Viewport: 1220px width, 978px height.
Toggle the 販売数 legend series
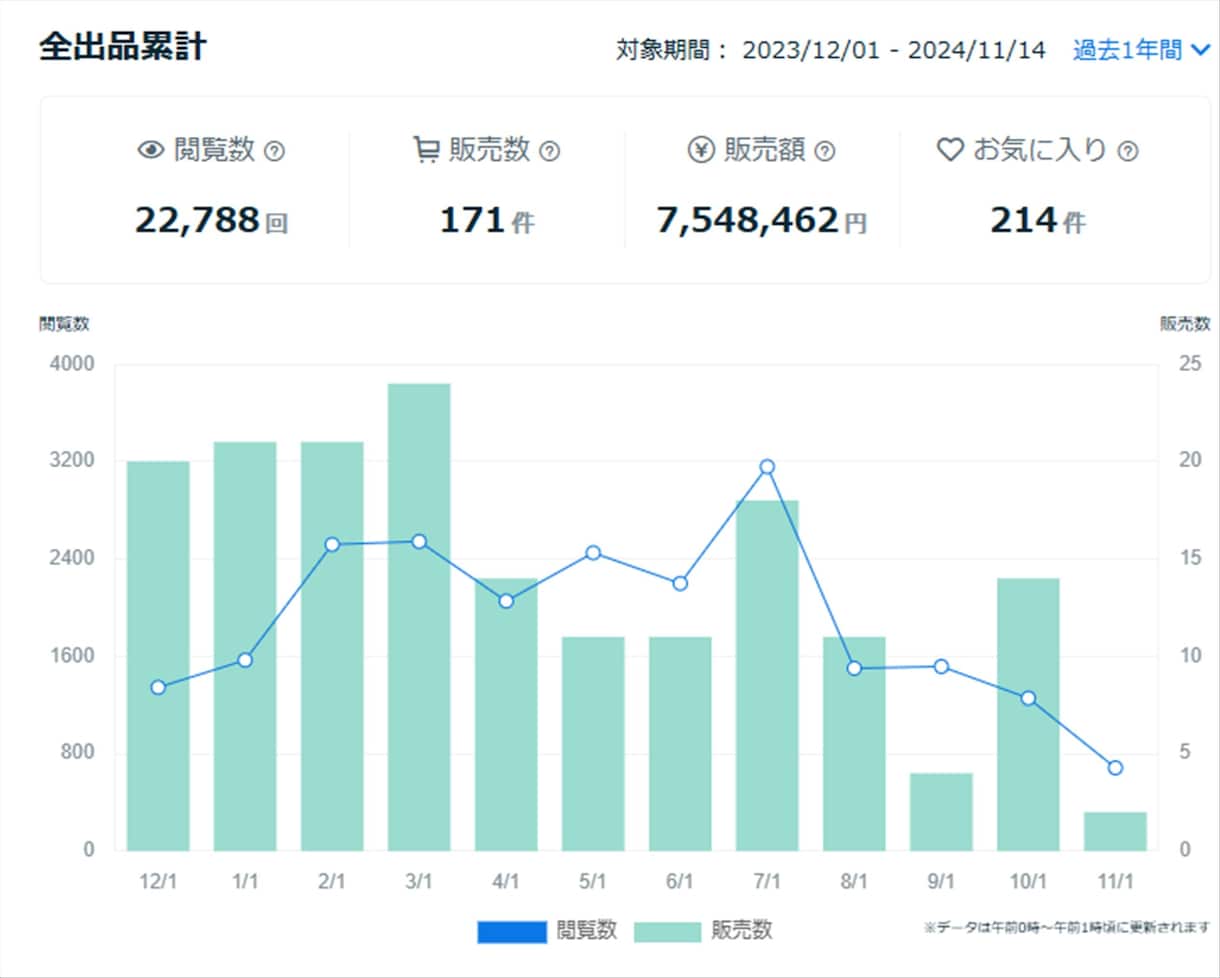pos(703,931)
